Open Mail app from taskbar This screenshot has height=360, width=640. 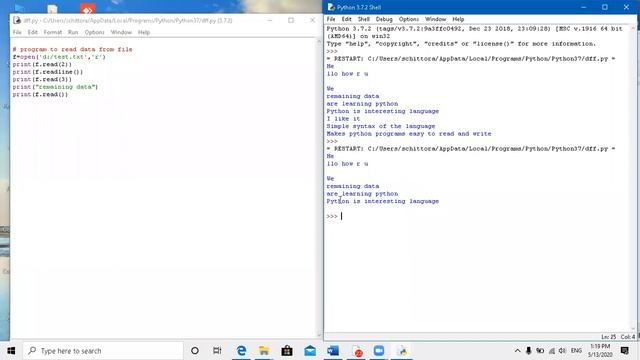coord(310,351)
